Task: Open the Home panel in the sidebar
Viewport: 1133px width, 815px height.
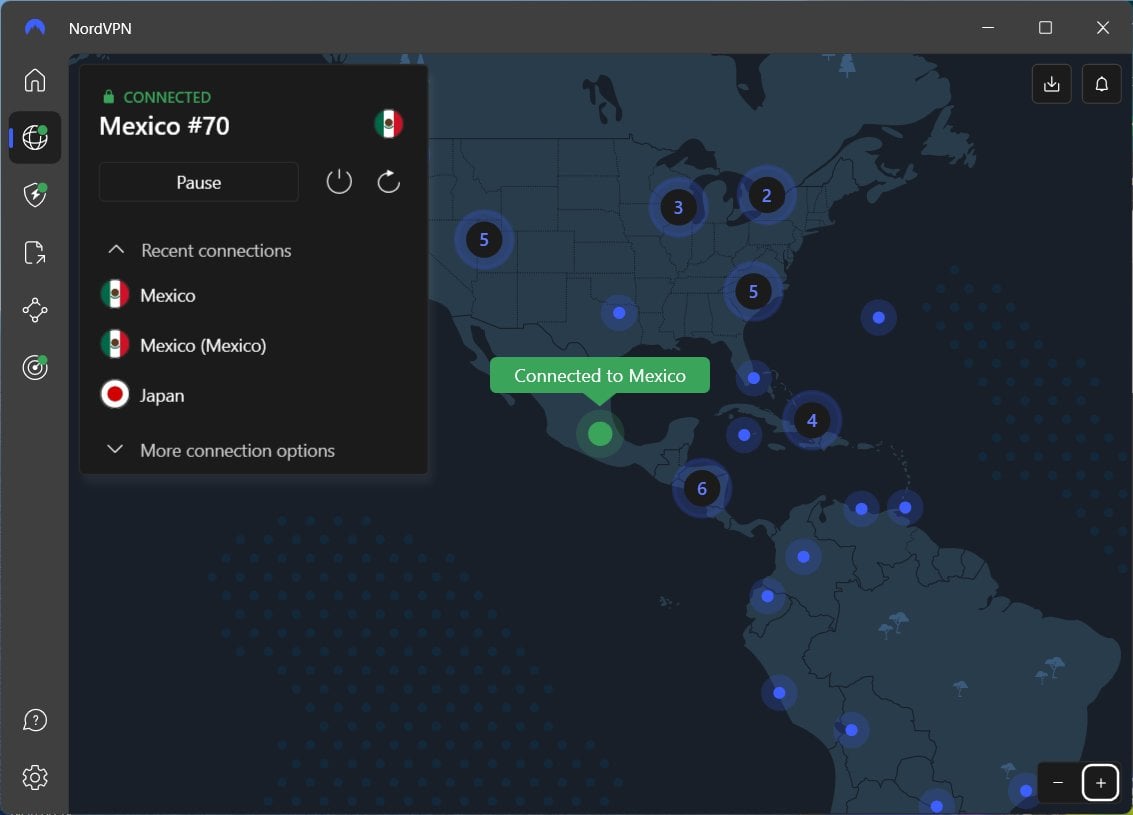Action: [35, 80]
